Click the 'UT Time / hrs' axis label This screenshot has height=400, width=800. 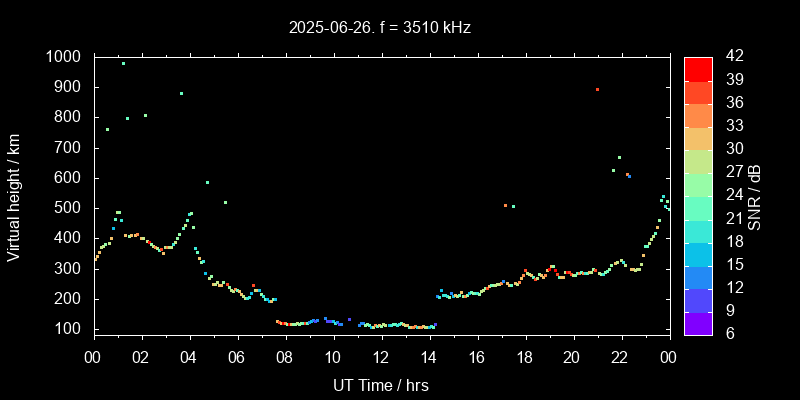380,384
